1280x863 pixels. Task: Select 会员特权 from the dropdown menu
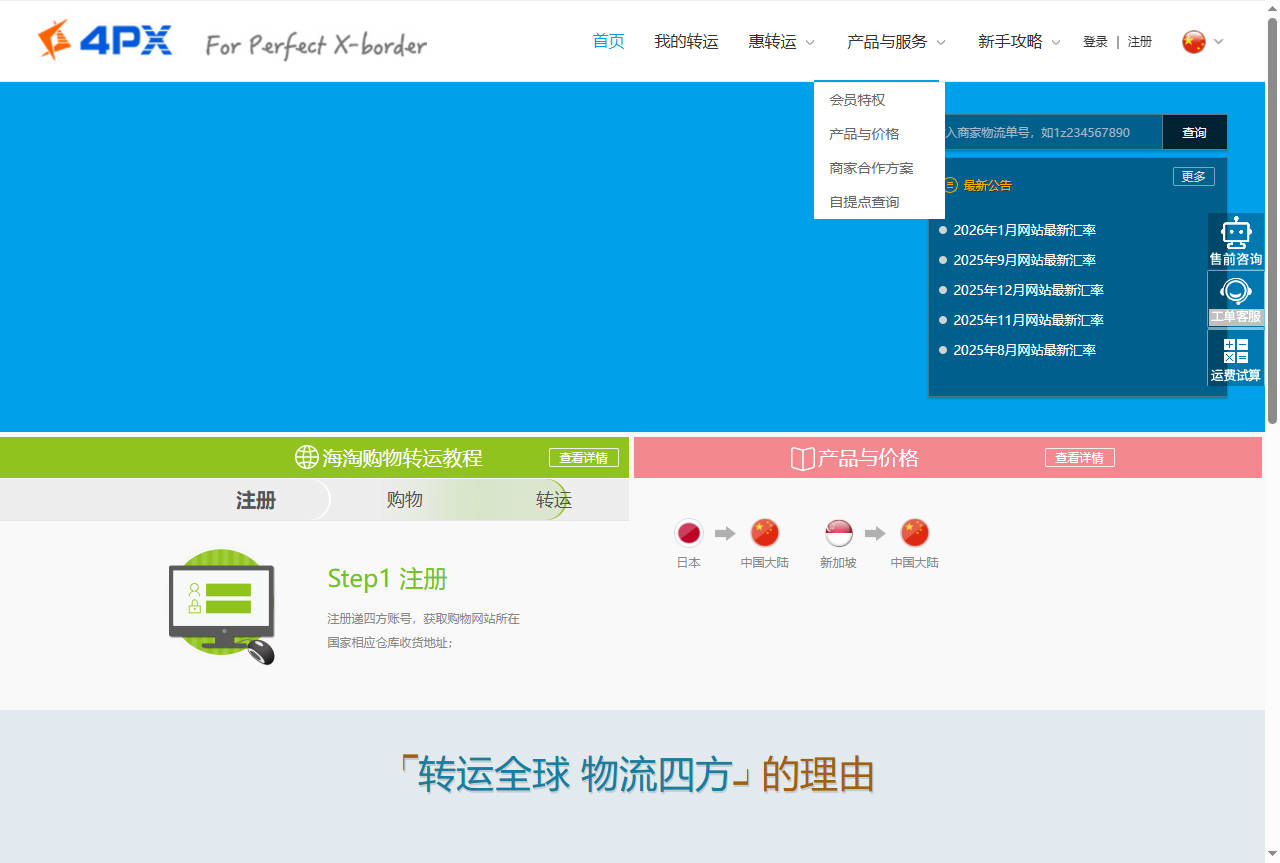coord(857,100)
